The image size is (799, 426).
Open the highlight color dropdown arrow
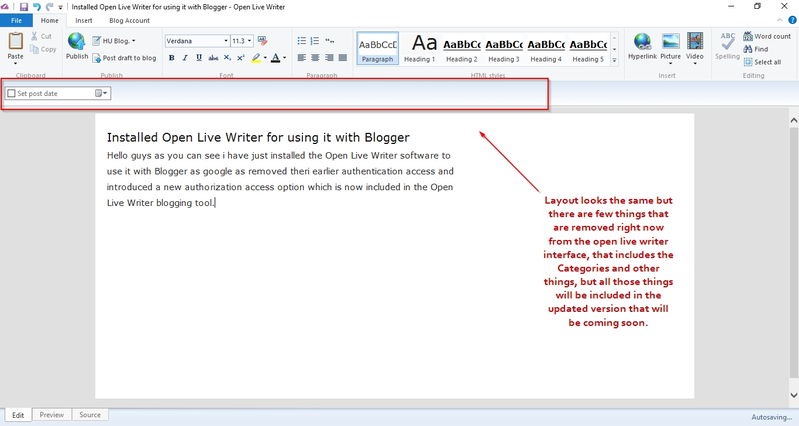tap(265, 58)
